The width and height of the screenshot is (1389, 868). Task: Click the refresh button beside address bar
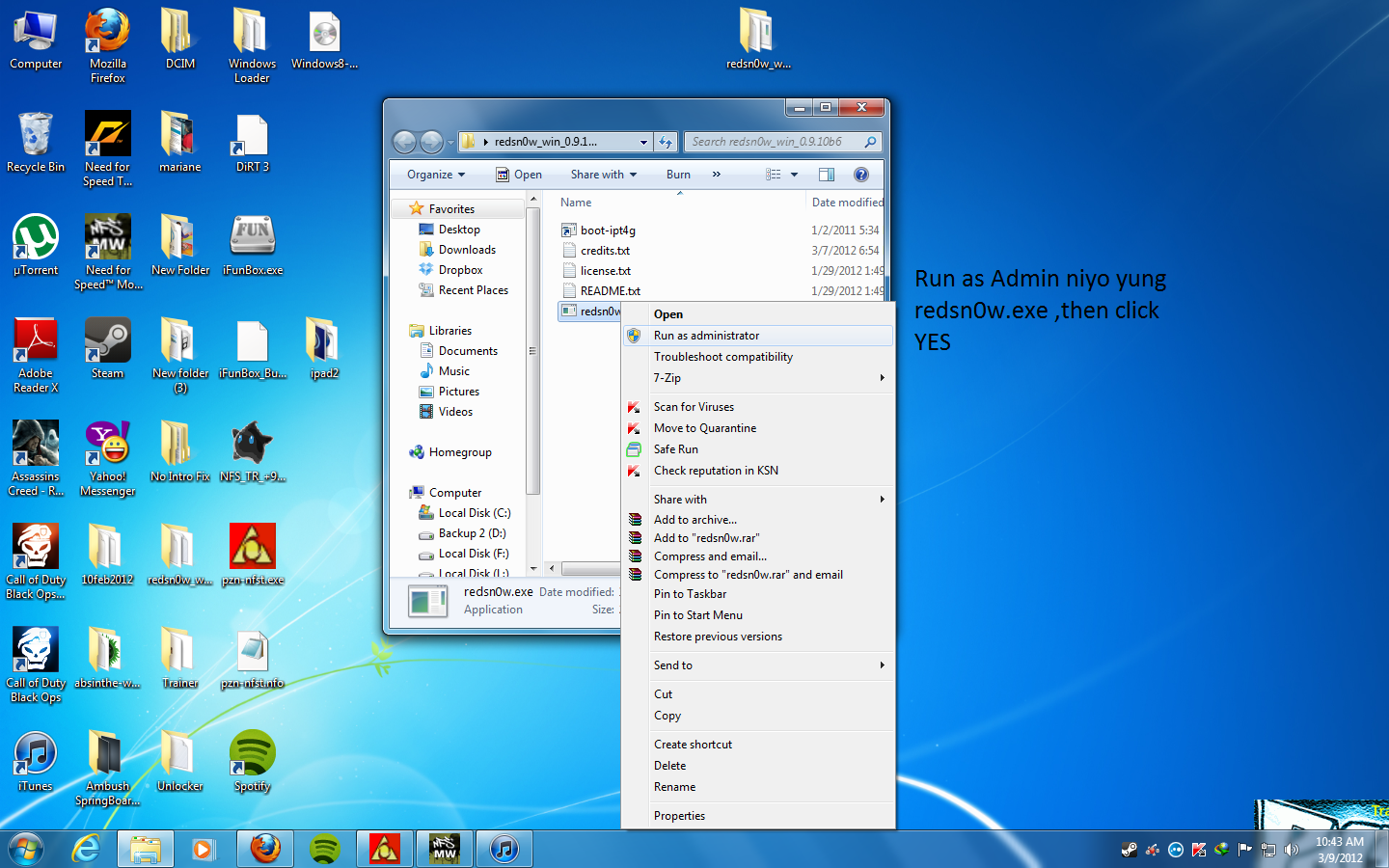666,142
